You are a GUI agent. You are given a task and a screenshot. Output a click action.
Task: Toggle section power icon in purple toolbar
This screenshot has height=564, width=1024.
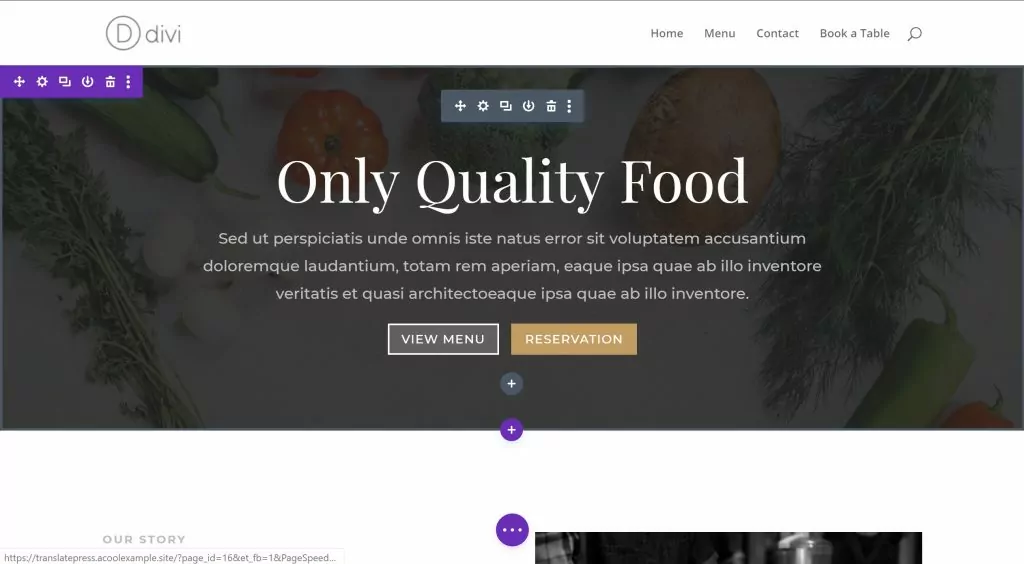point(88,82)
